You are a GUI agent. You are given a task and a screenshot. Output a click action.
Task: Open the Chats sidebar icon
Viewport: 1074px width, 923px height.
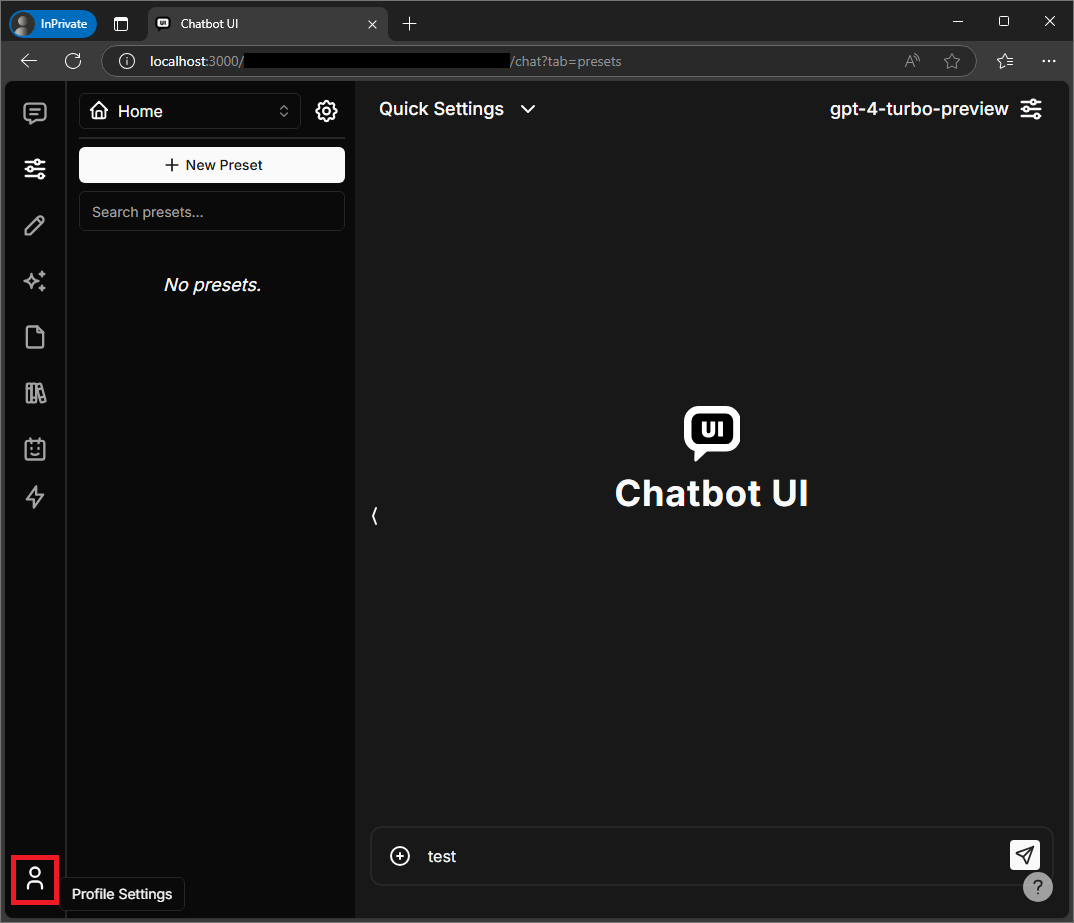click(35, 113)
